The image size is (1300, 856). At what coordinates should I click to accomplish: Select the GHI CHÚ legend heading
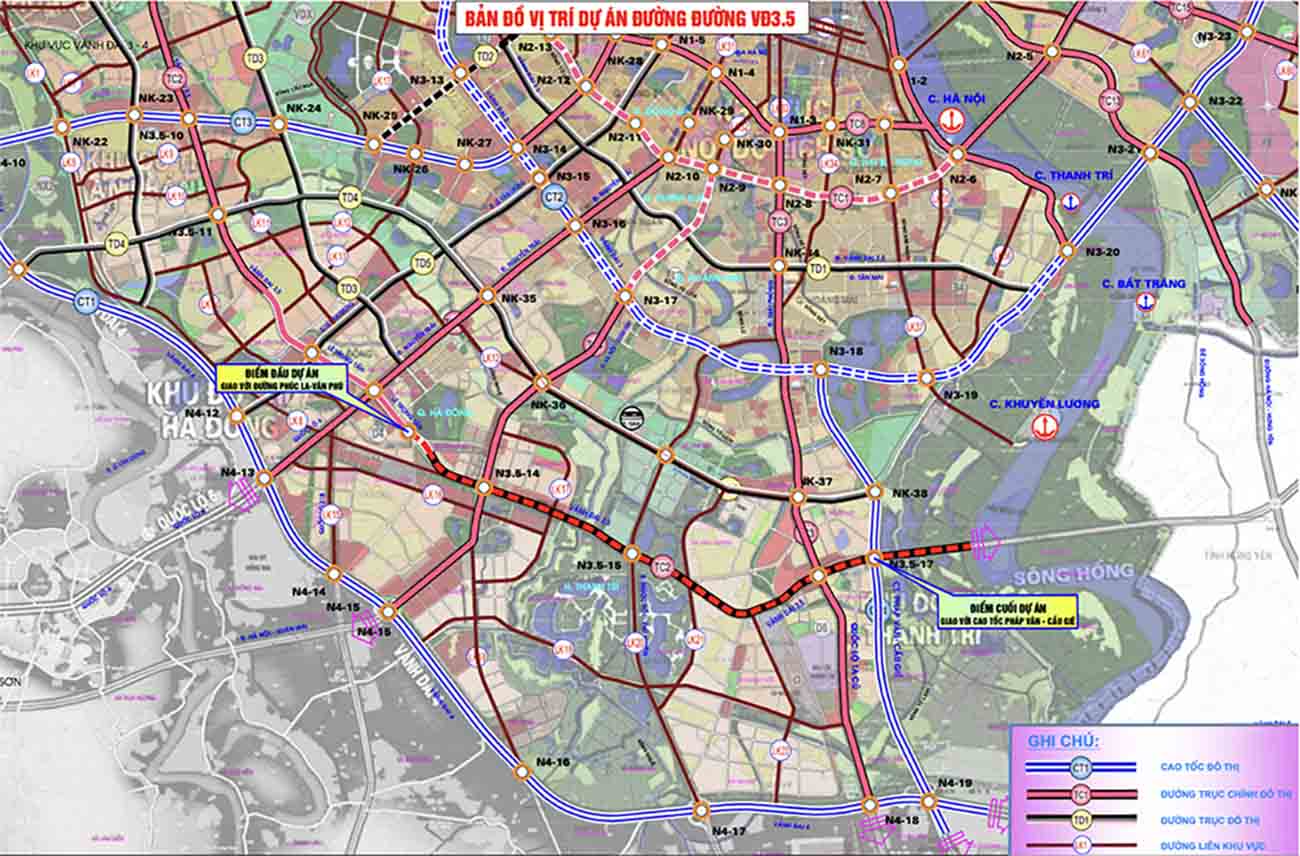(x=1063, y=741)
